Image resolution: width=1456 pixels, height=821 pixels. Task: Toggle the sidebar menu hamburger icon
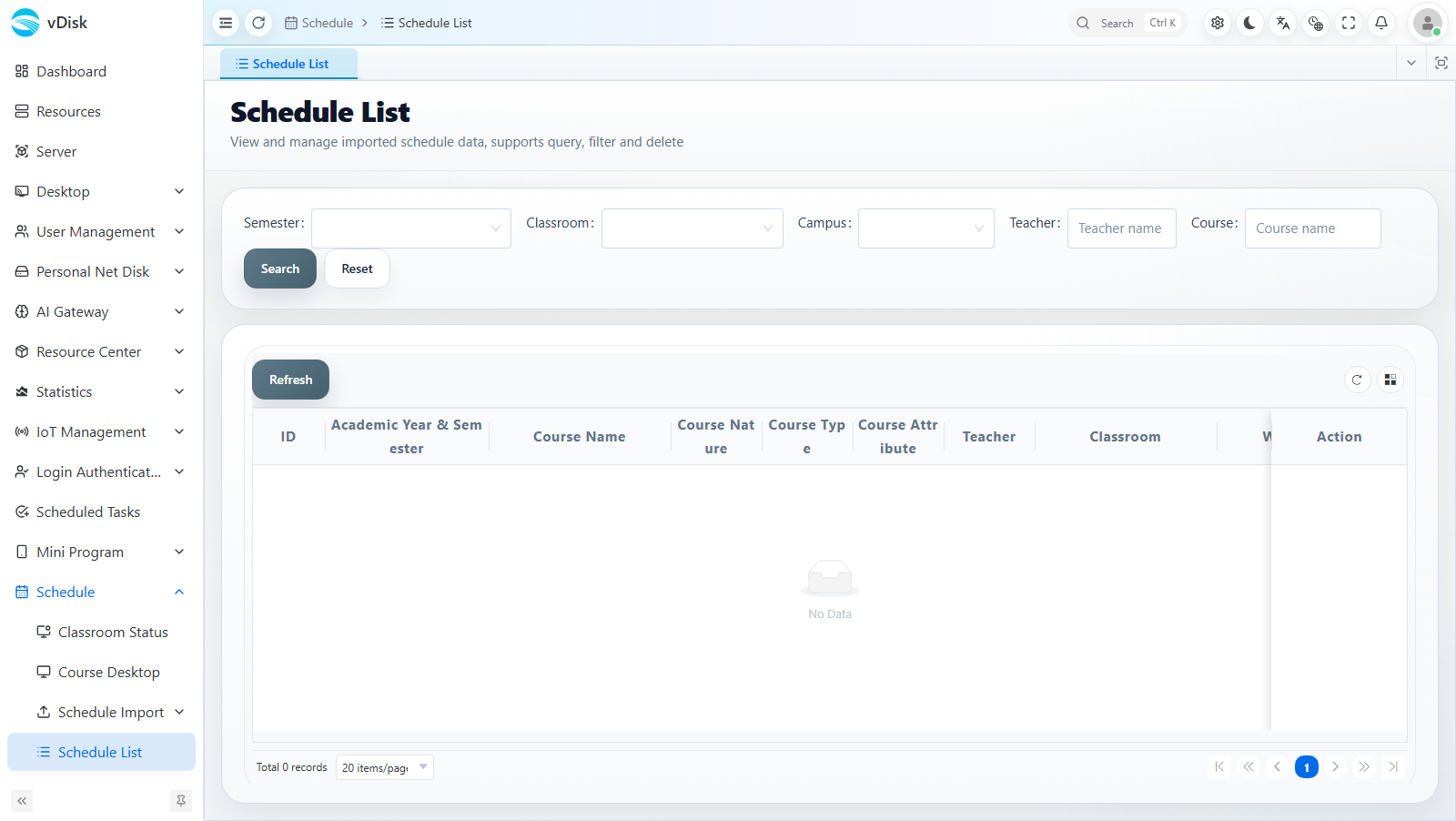(x=226, y=23)
